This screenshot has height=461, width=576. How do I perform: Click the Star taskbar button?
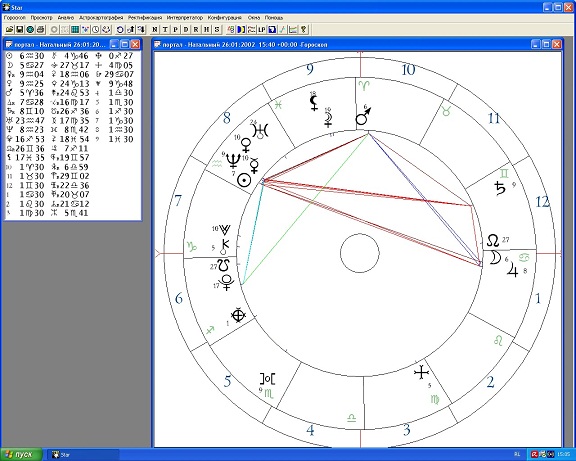pyautogui.click(x=84, y=455)
